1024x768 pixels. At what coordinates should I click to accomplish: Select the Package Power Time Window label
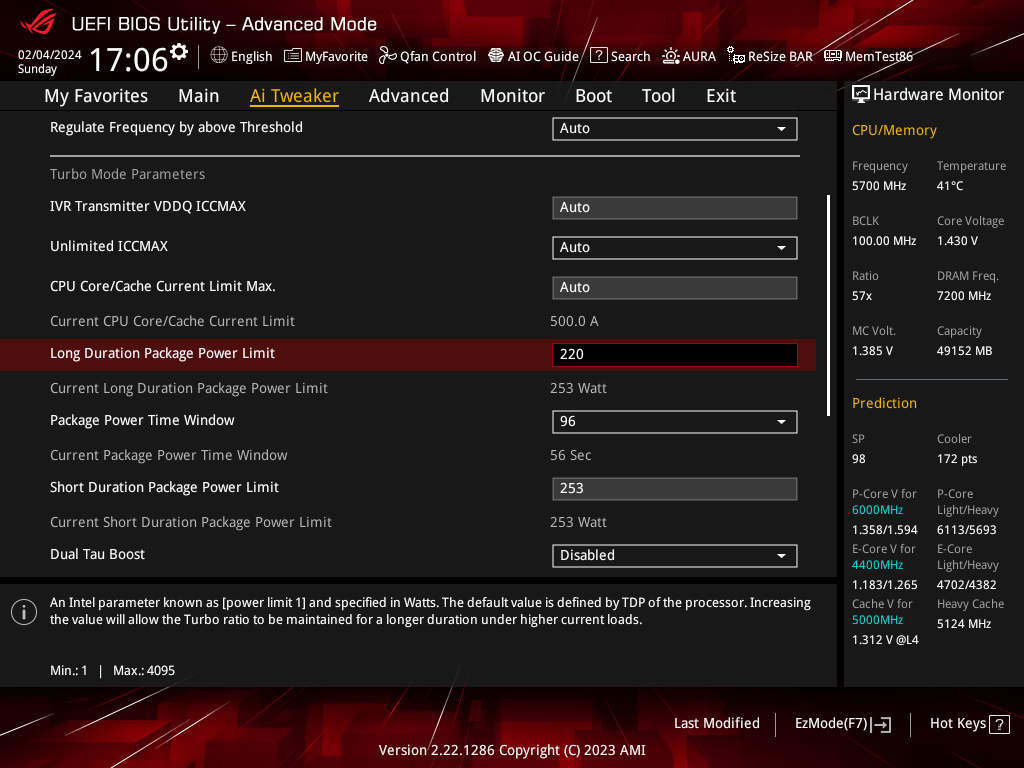pyautogui.click(x=142, y=421)
